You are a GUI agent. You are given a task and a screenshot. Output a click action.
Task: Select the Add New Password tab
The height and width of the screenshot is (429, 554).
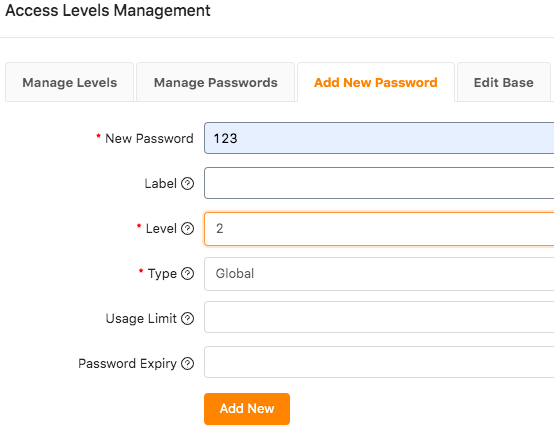376,82
